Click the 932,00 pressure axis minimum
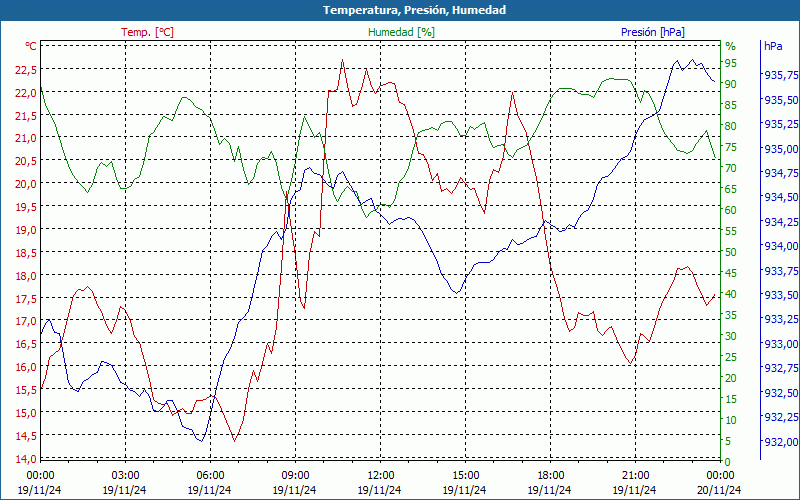This screenshot has height=500, width=800. [x=781, y=442]
